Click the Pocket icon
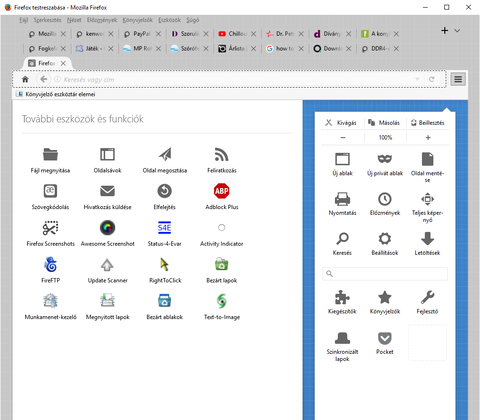Screen dimensions: 480x420 (385, 338)
